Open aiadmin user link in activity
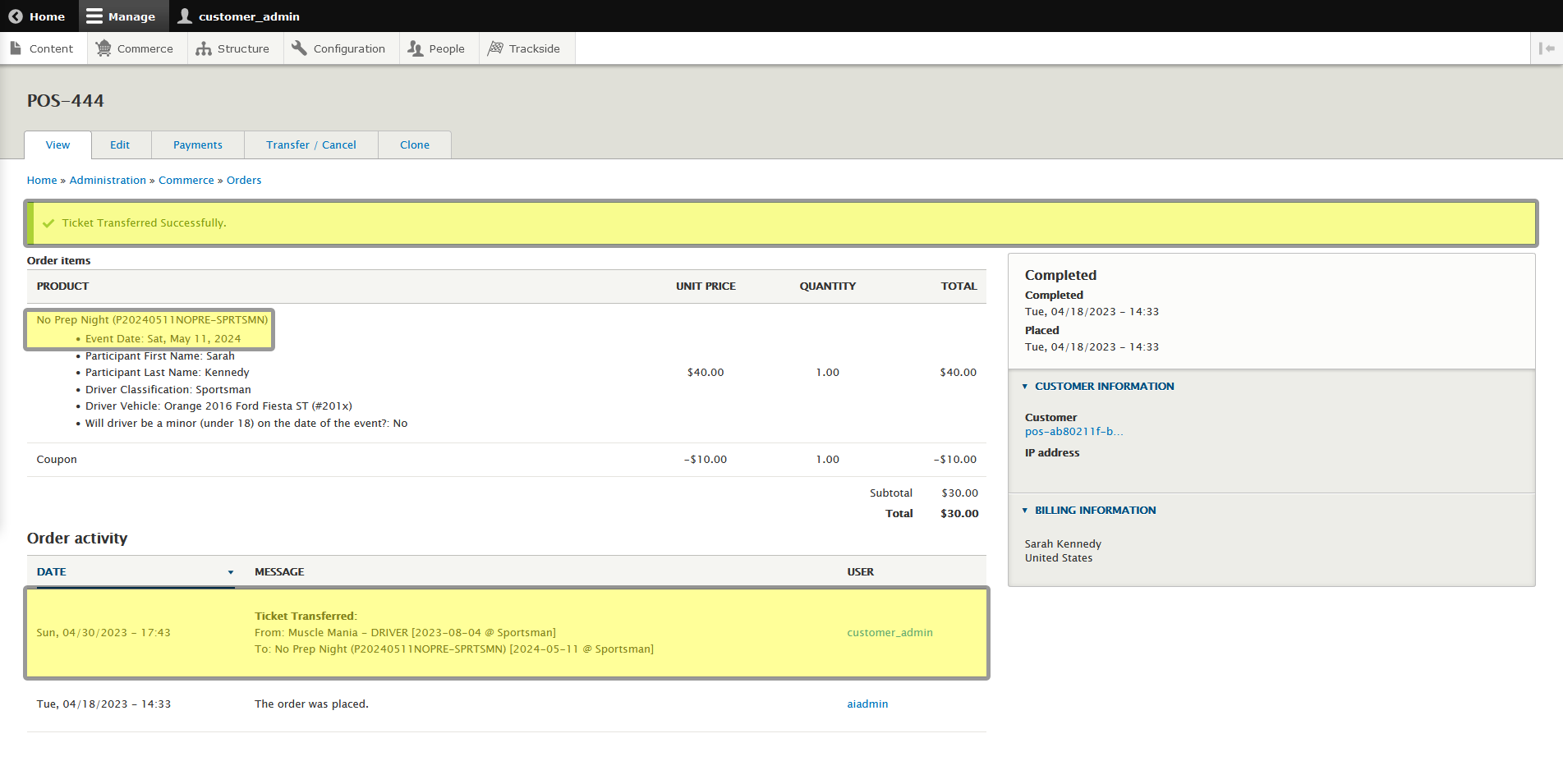The width and height of the screenshot is (1563, 784). [867, 704]
